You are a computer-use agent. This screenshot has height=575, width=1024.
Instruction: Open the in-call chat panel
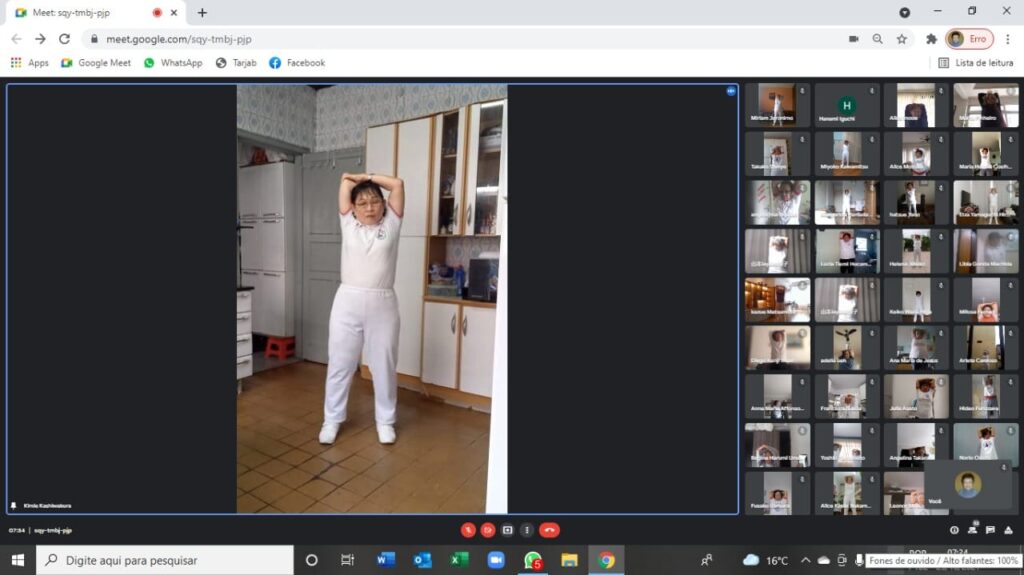pyautogui.click(x=990, y=530)
